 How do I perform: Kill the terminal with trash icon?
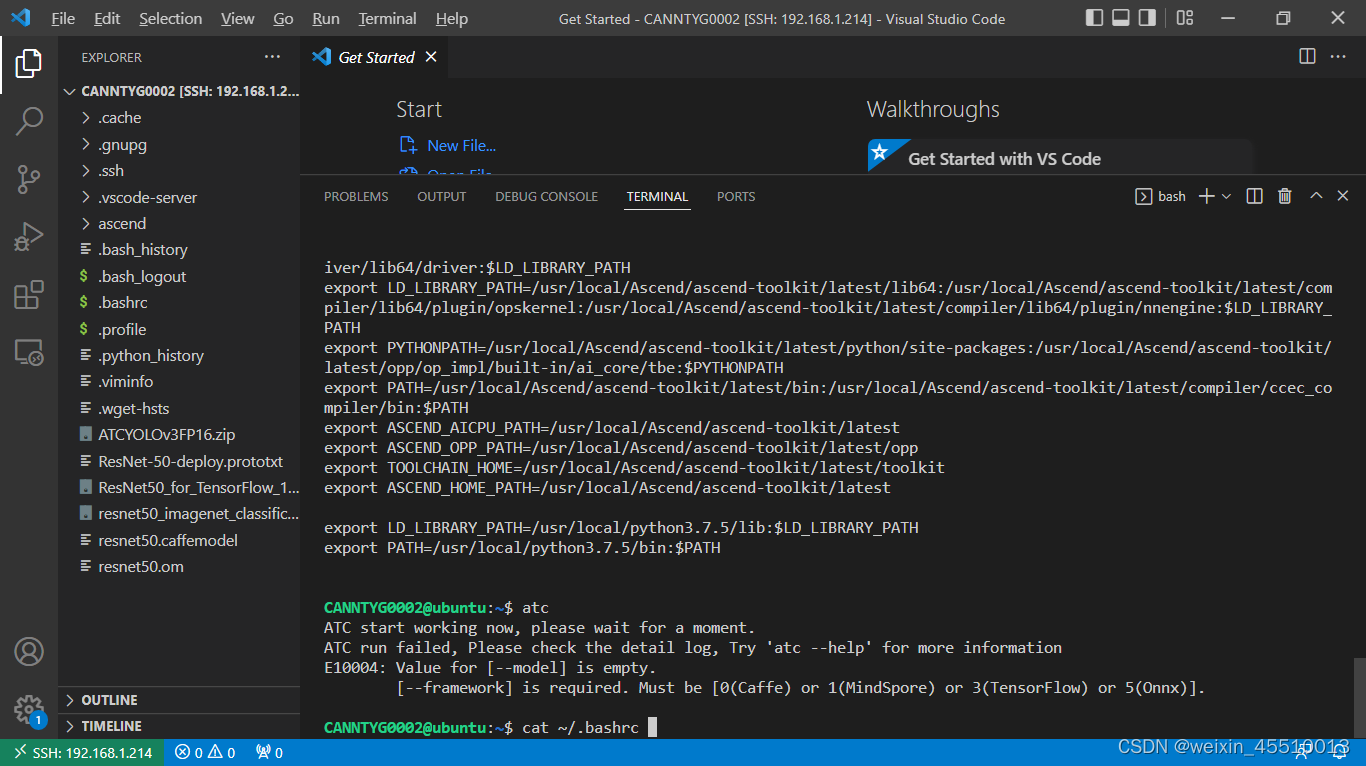(1285, 196)
